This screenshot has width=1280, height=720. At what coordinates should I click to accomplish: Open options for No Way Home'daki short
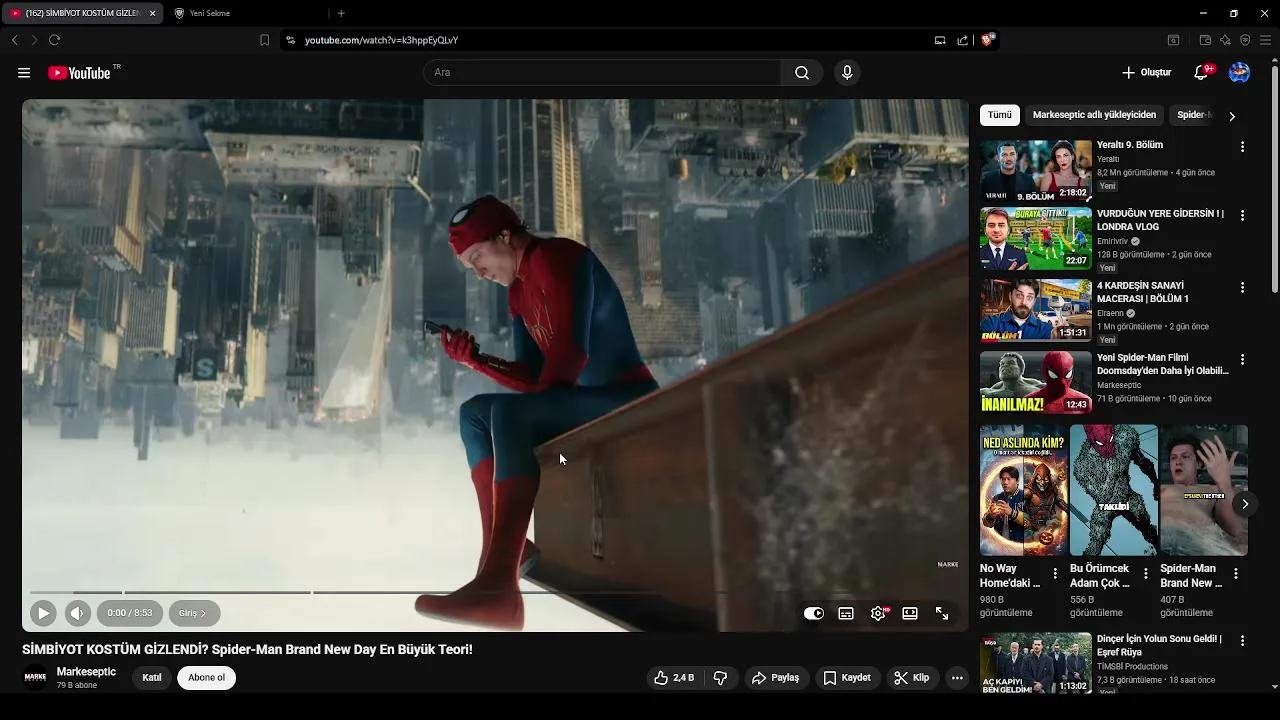coord(1055,574)
